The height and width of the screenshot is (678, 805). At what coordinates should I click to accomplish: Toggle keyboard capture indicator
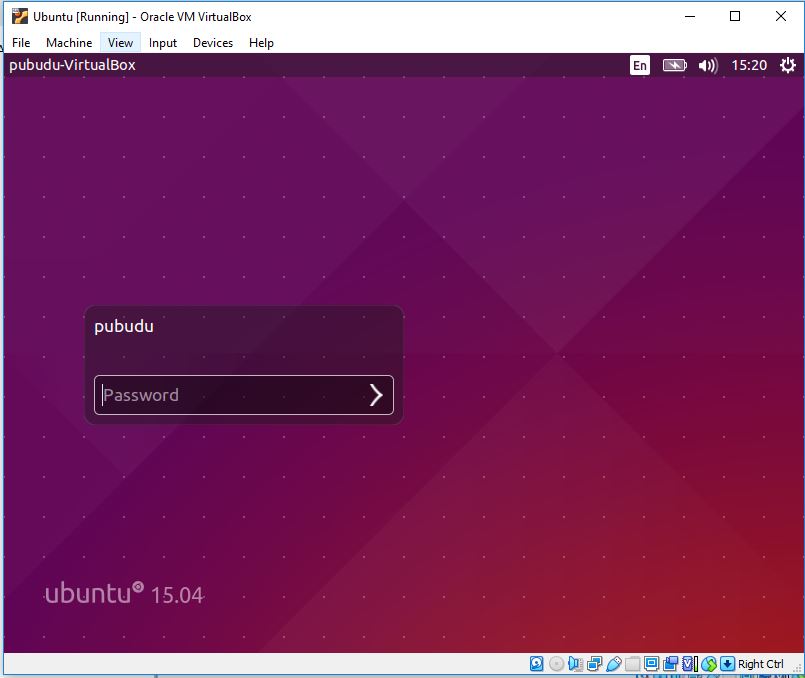click(727, 663)
